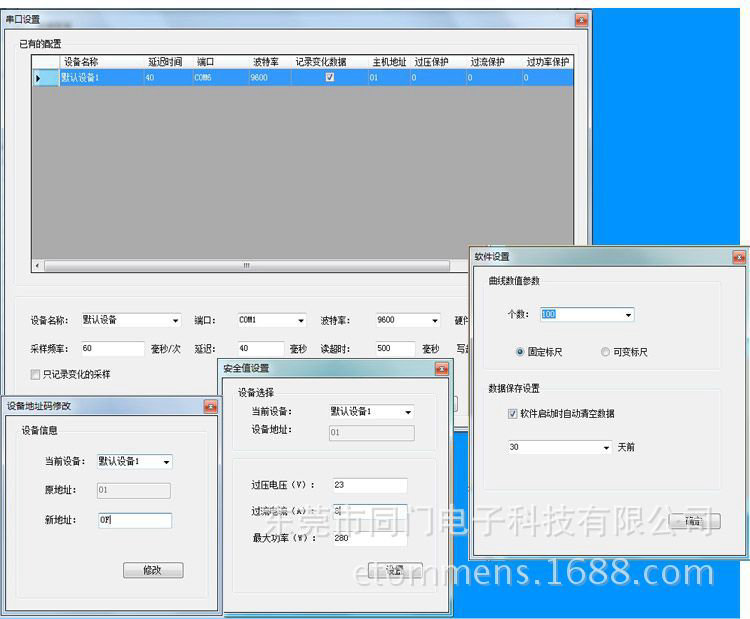Click the table's horizontal scrollbar
This screenshot has height=619, width=750.
pyautogui.click(x=245, y=266)
